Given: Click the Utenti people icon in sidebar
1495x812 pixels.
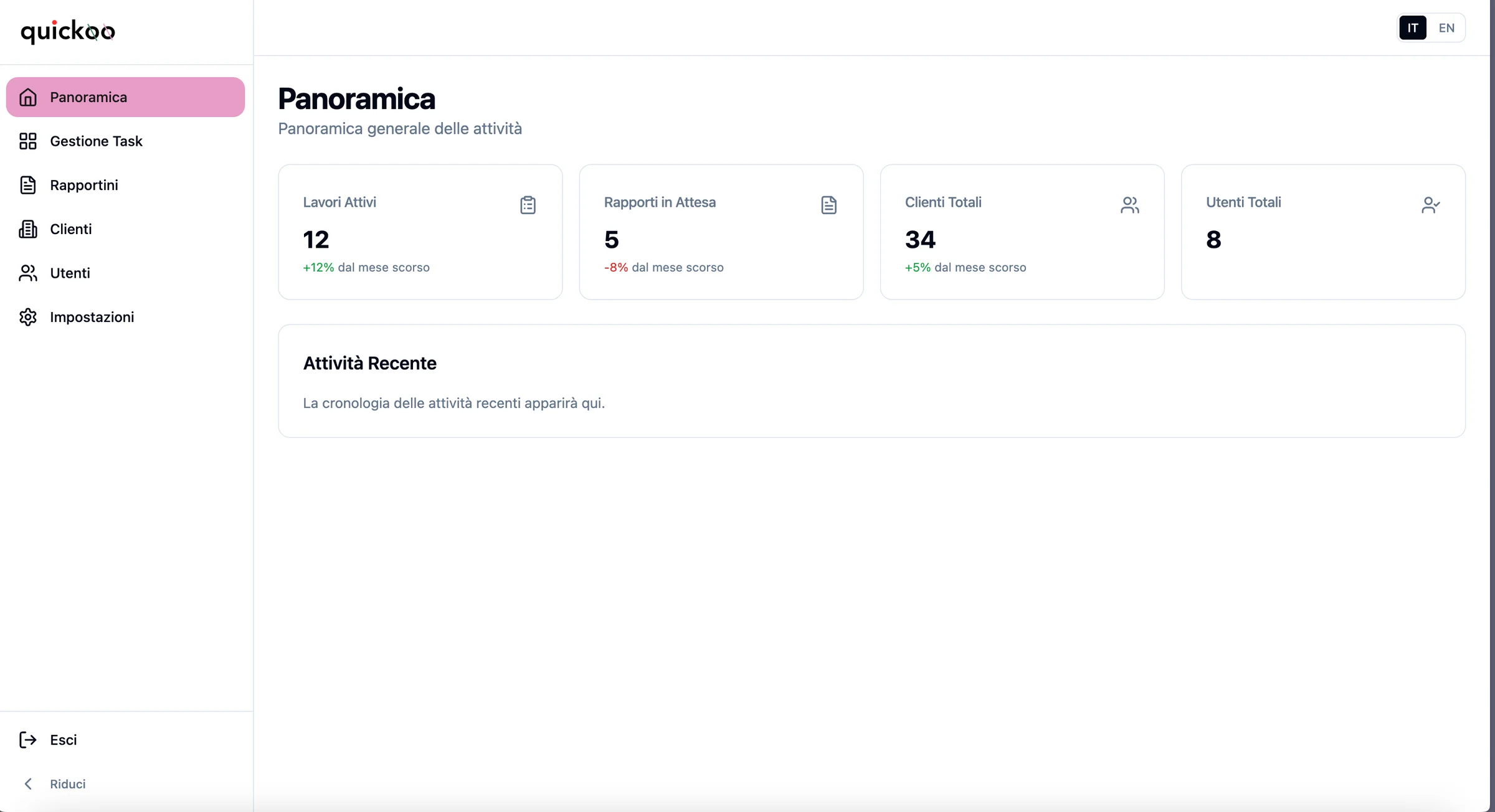Looking at the screenshot, I should (x=28, y=273).
